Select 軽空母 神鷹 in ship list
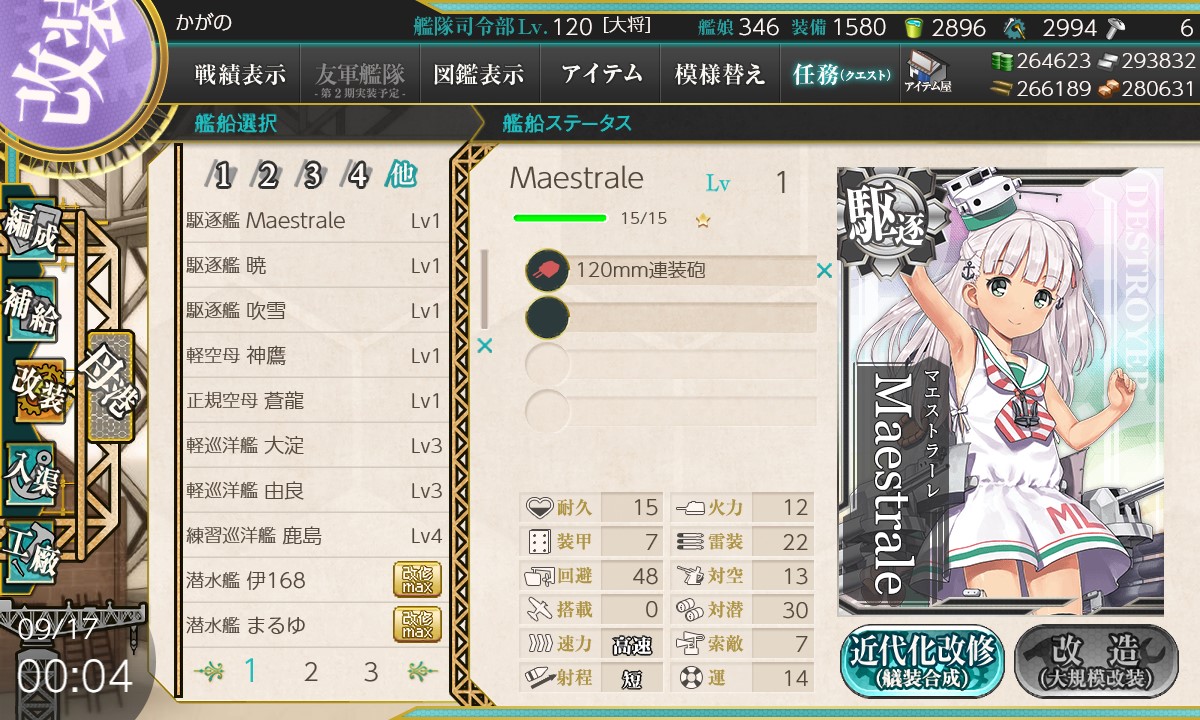 click(313, 356)
